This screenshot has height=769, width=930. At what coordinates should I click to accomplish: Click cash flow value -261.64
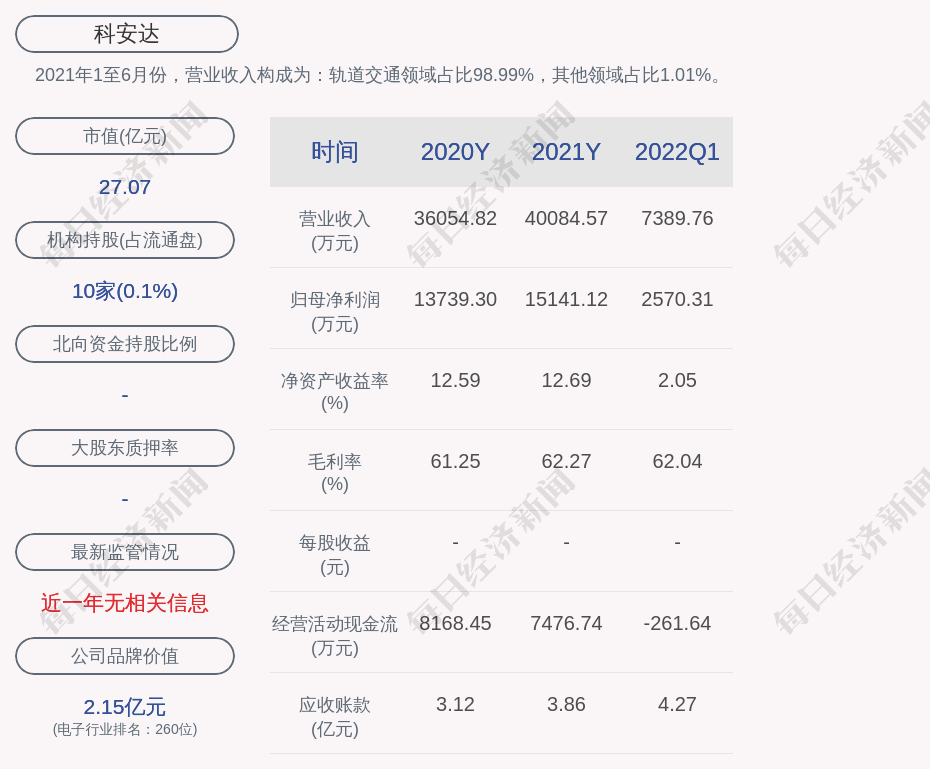click(677, 623)
